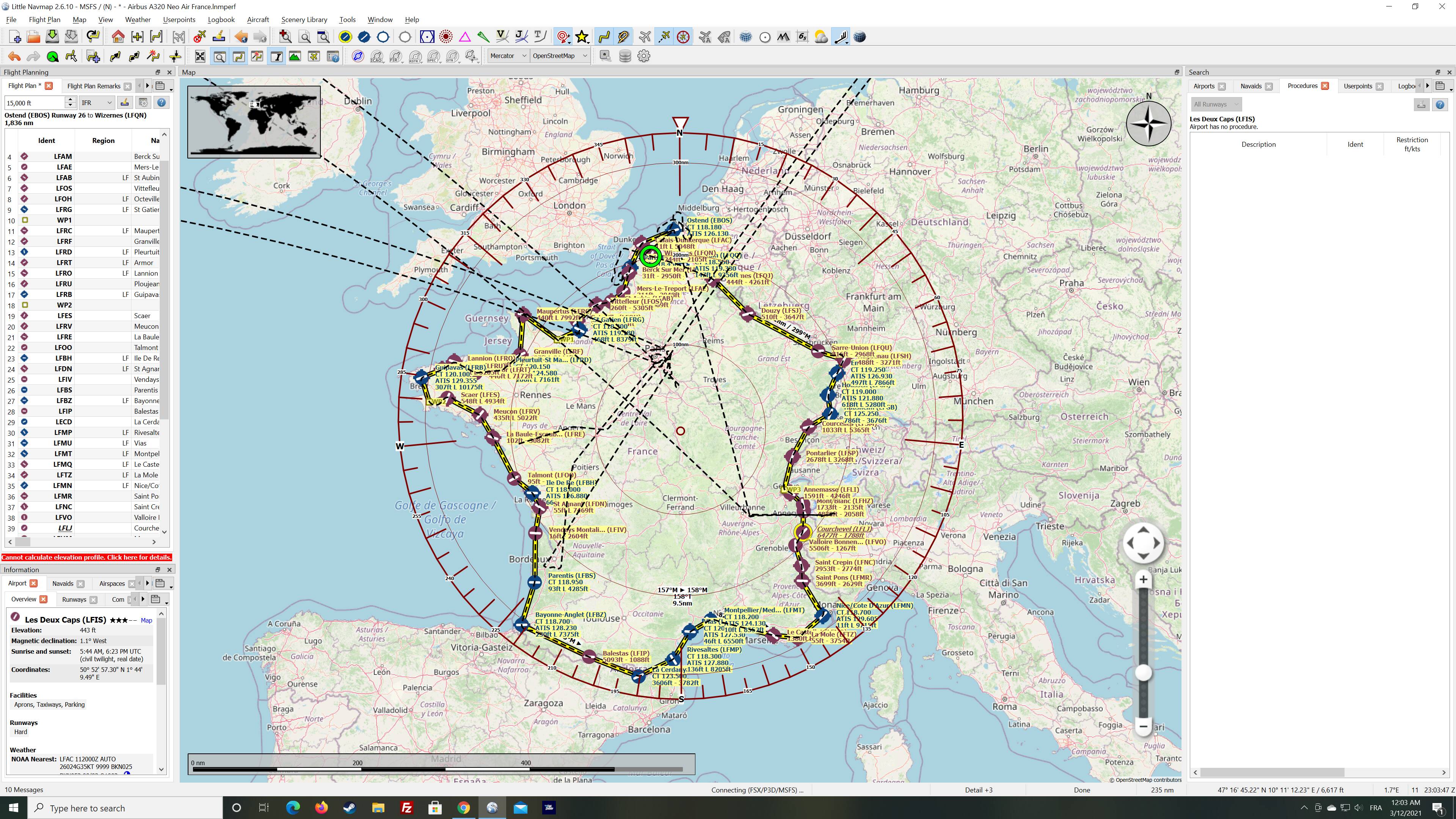Screen dimensions: 1456x819
Task: Click the restricted airspaces RSTR icon
Action: pyautogui.click(x=415, y=56)
